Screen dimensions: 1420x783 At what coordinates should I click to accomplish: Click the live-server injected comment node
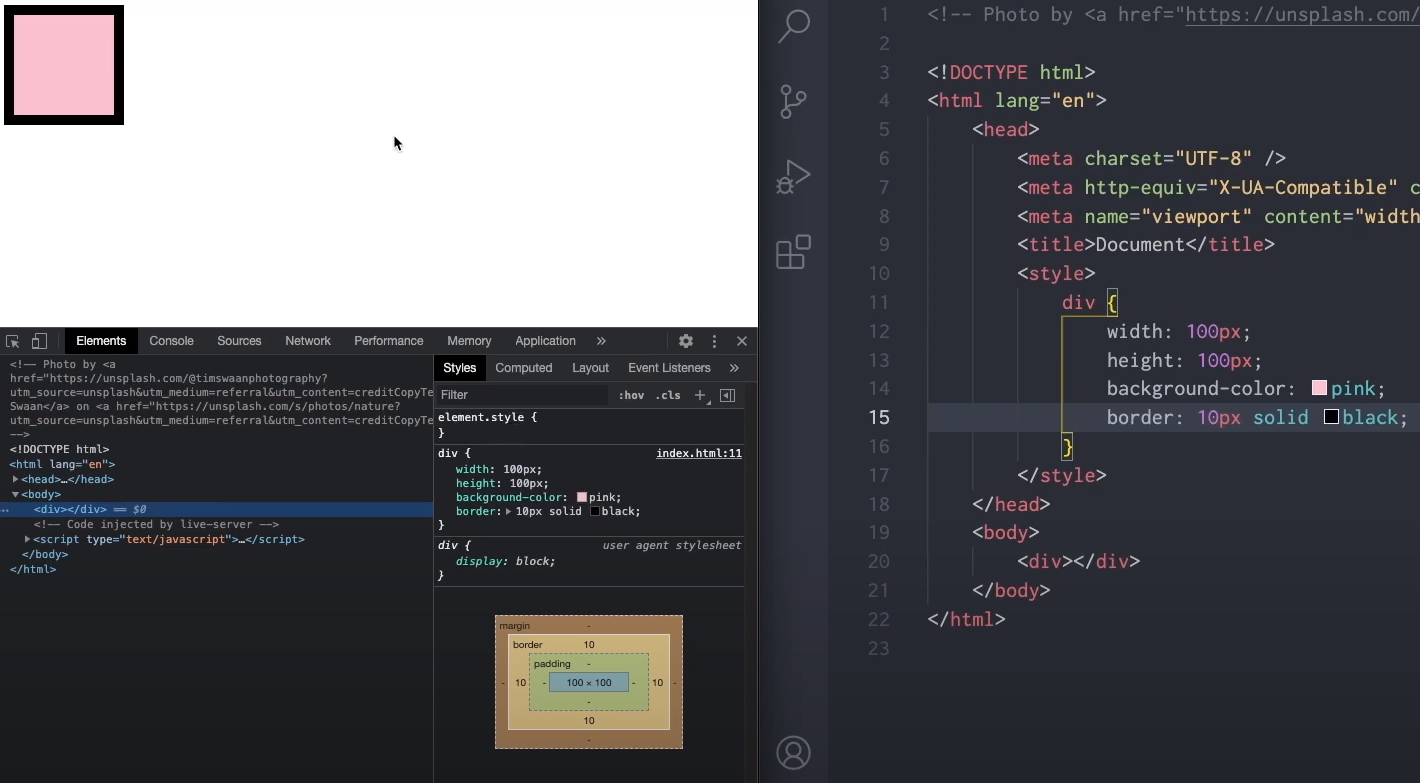click(x=156, y=524)
